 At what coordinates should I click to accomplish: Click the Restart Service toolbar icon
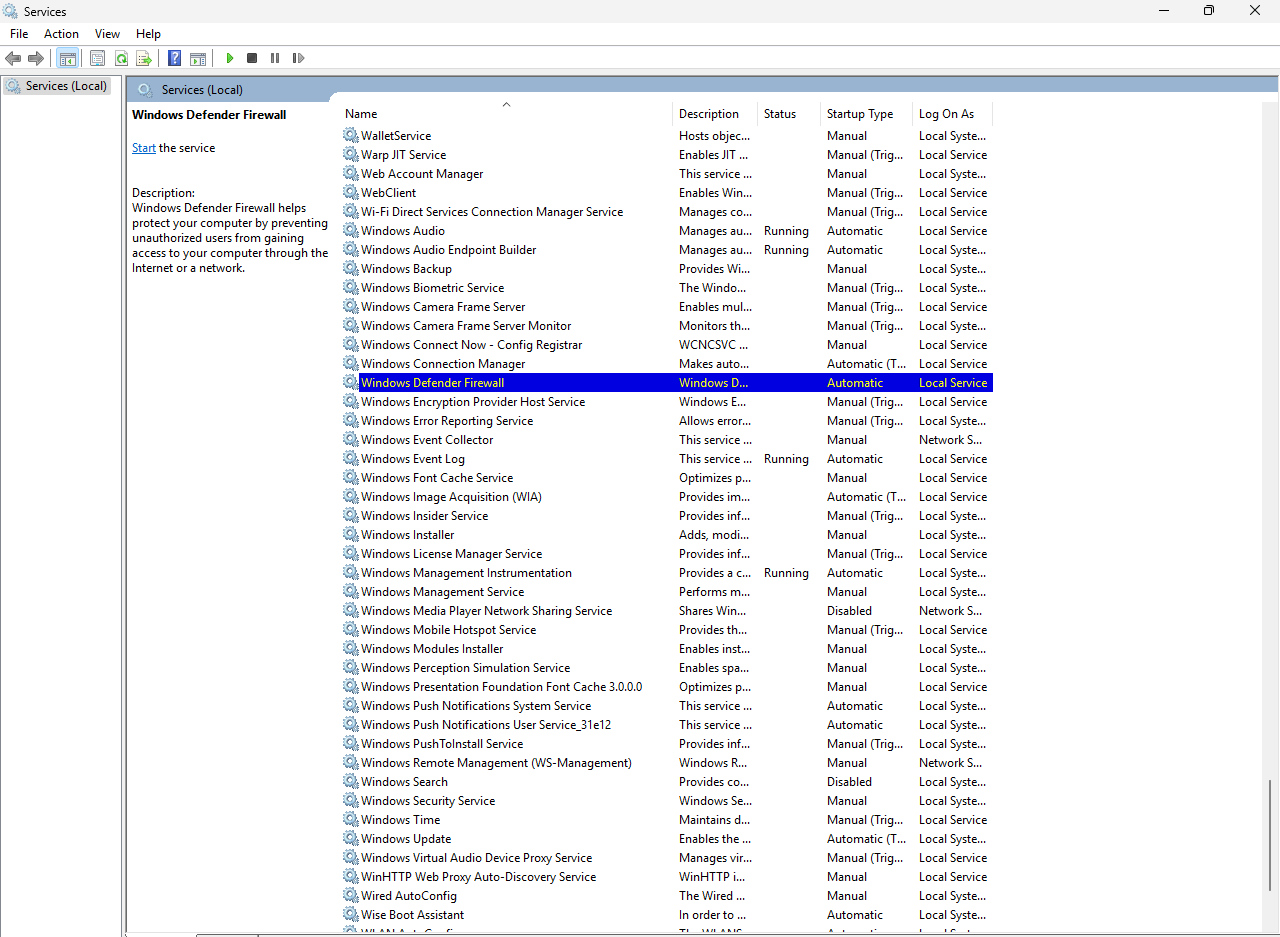(x=298, y=58)
